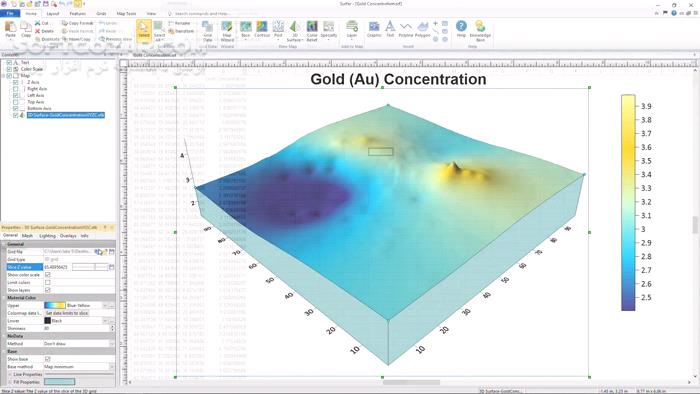
Task: Click Copy Format in the ribbon
Action: [78, 23]
